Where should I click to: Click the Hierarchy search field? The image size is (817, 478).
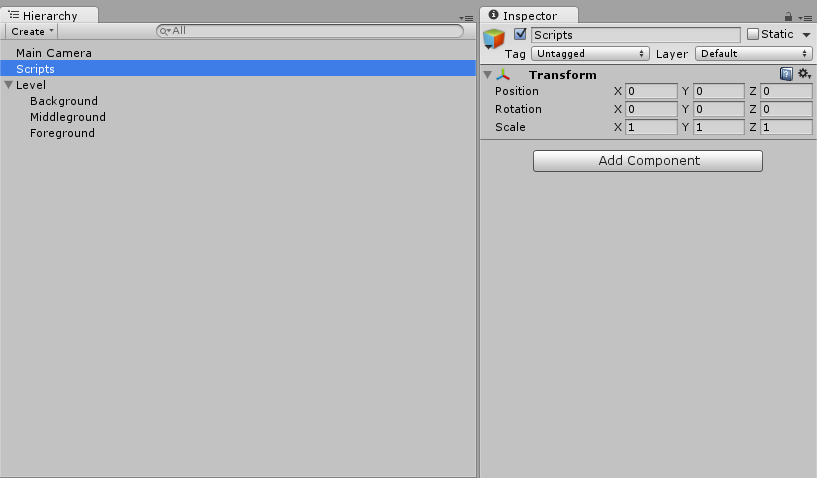(x=310, y=31)
